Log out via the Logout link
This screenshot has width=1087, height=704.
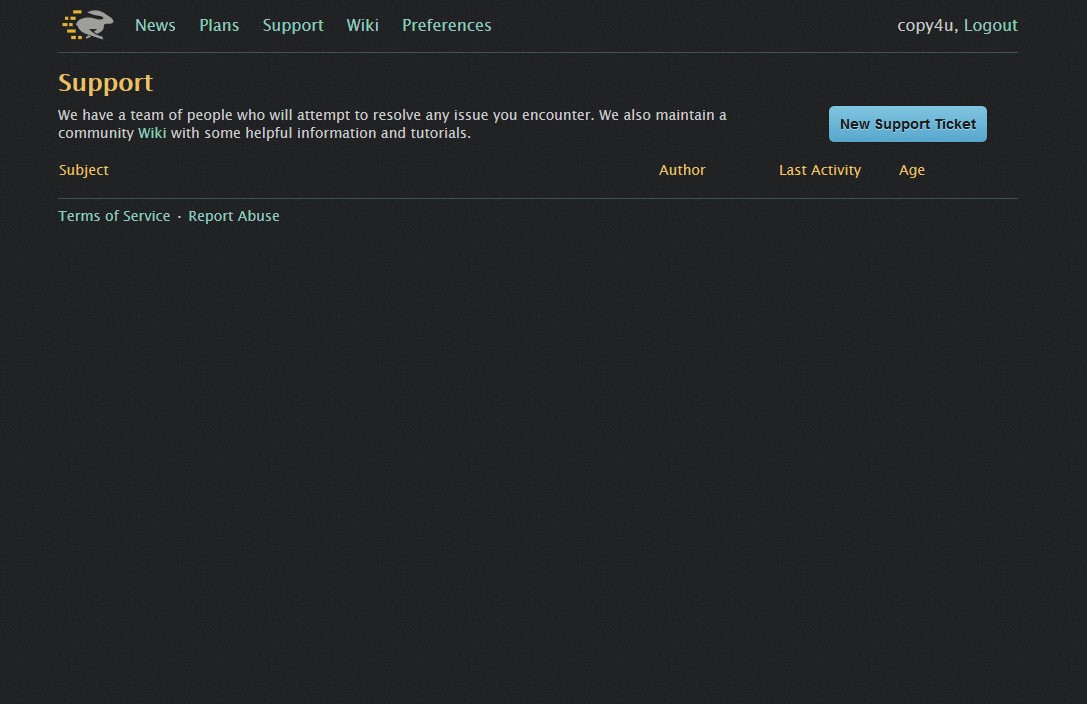pos(991,26)
